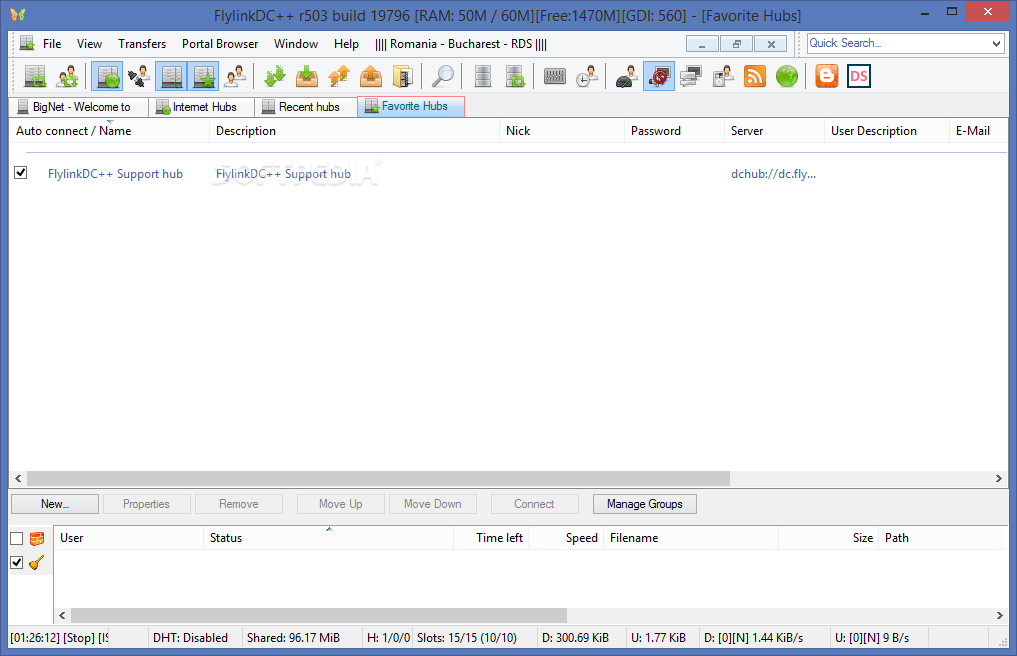Click the Romania - Bucharest - RDS label
This screenshot has height=656, width=1017.
click(x=461, y=43)
